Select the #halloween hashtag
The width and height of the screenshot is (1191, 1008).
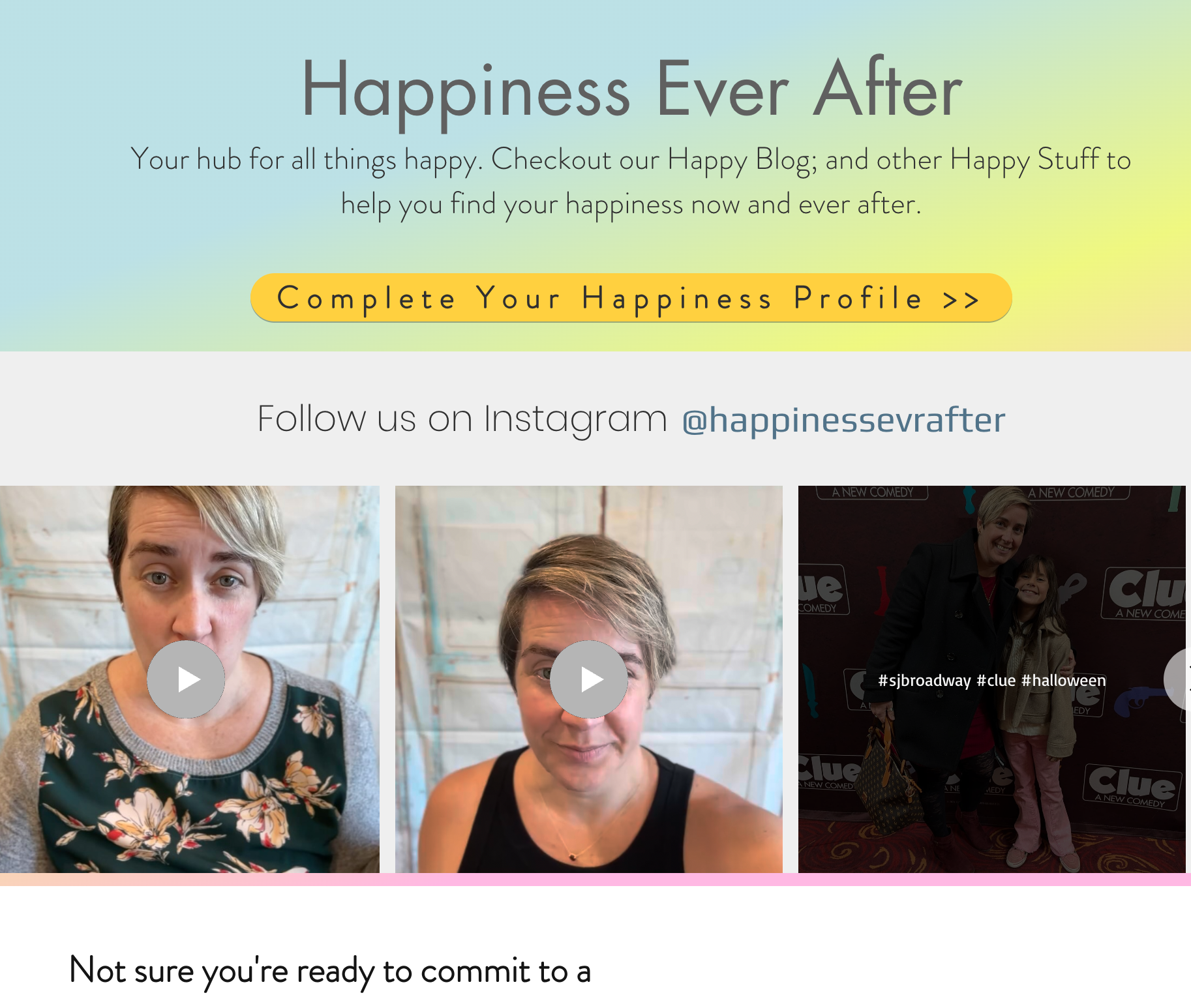(x=1064, y=680)
